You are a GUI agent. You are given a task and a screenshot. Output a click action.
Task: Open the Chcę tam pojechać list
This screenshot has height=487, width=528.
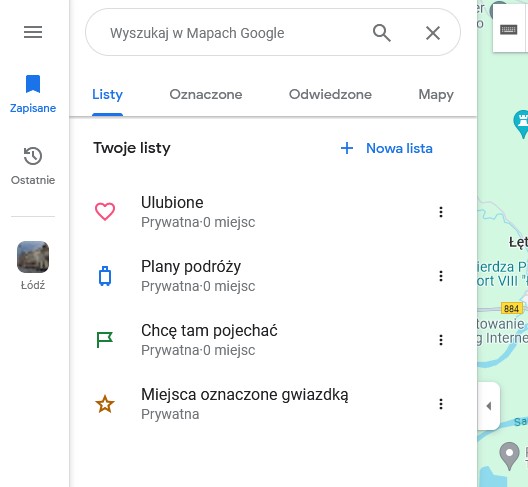(273, 340)
